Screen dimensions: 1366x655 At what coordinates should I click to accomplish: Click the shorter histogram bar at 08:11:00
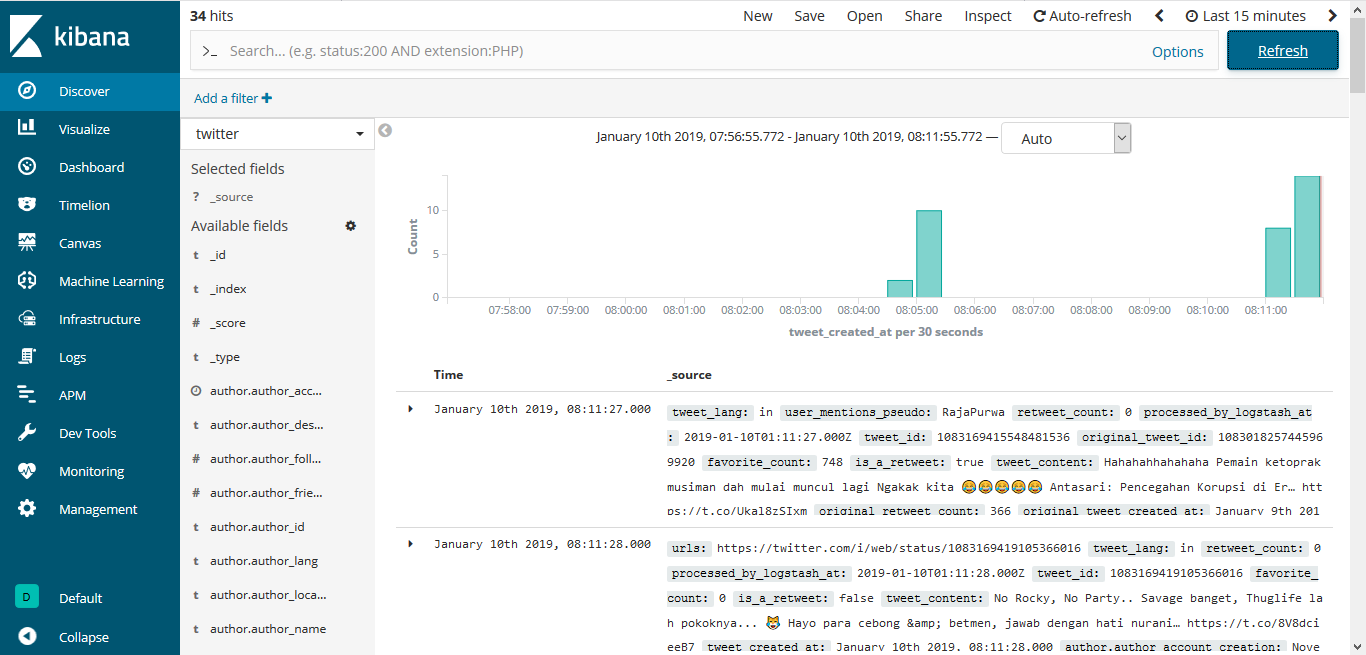click(1278, 263)
